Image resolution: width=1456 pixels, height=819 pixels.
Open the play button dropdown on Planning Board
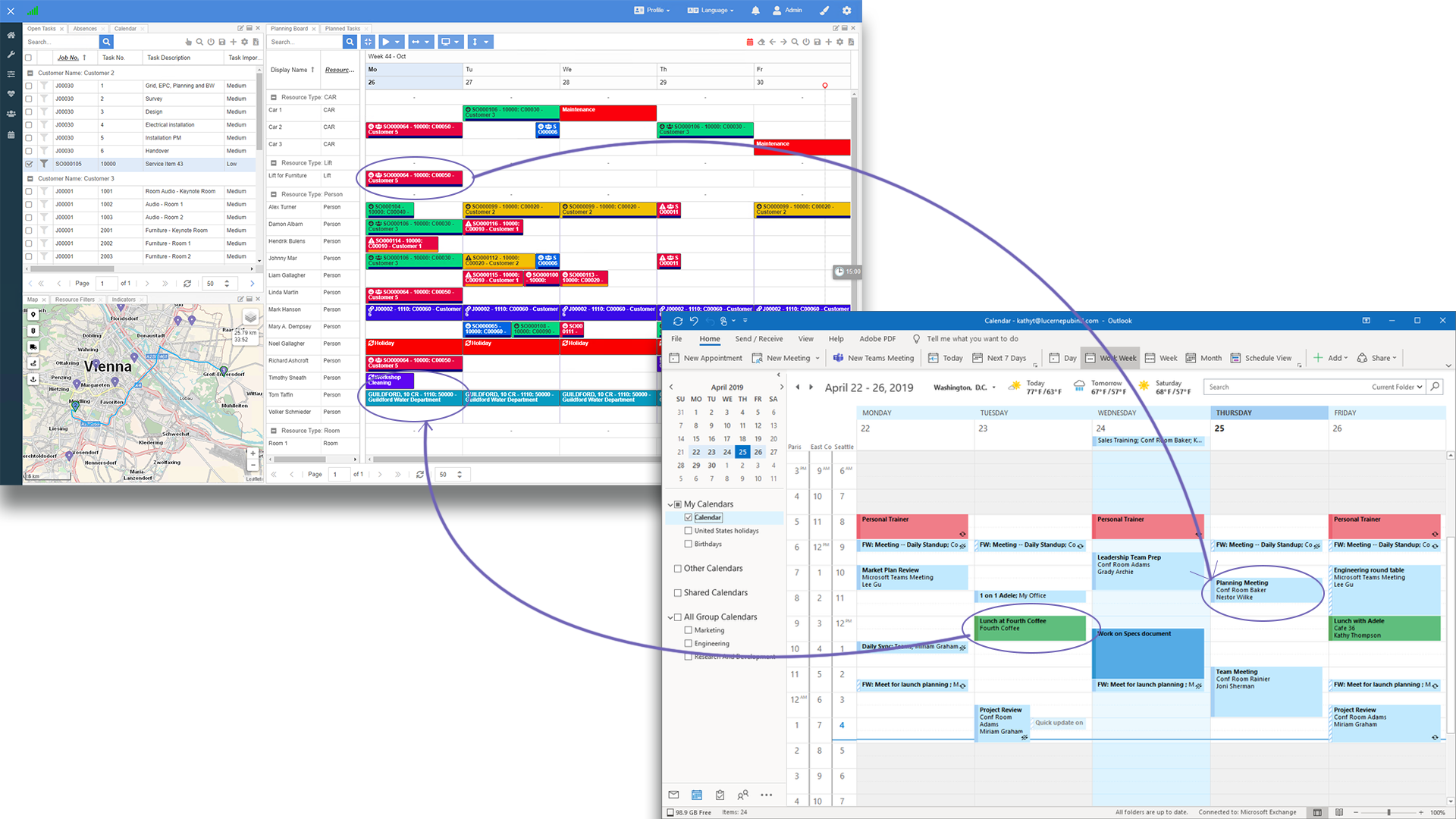pos(391,42)
